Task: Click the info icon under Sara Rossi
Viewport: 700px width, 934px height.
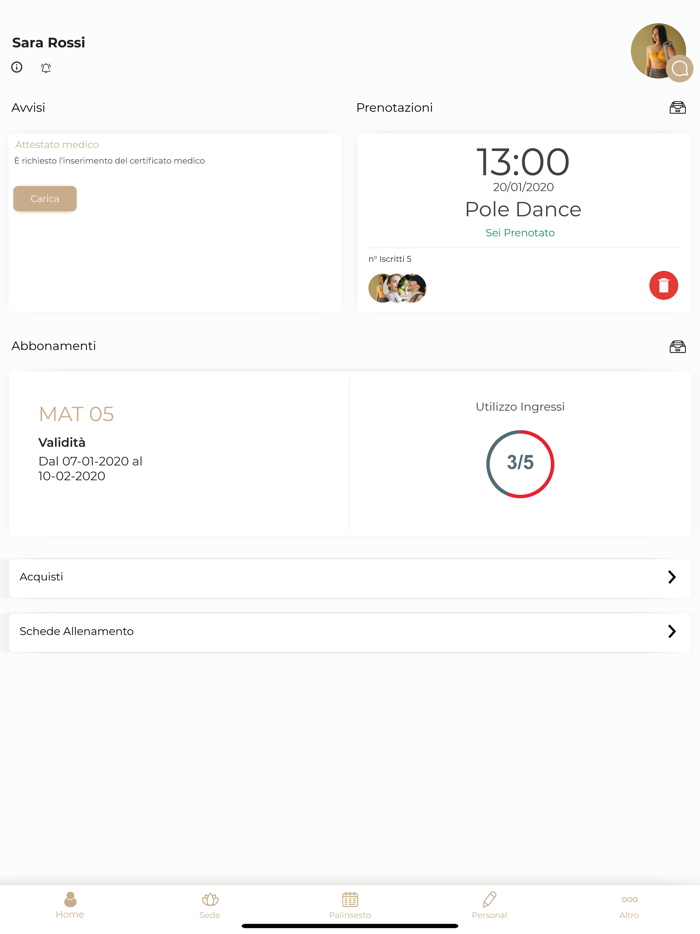Action: click(x=17, y=68)
